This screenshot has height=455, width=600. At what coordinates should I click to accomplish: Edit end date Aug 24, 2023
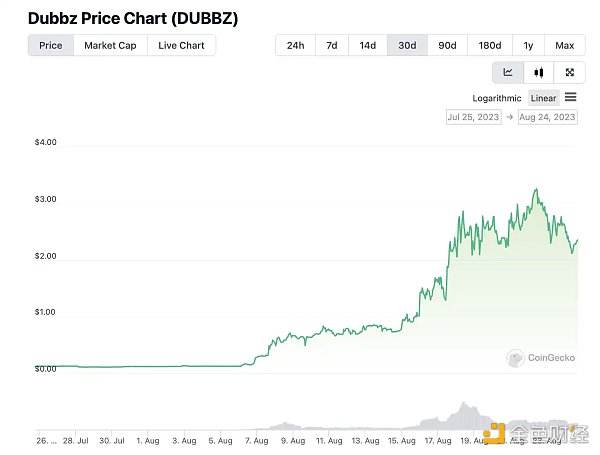coord(547,117)
